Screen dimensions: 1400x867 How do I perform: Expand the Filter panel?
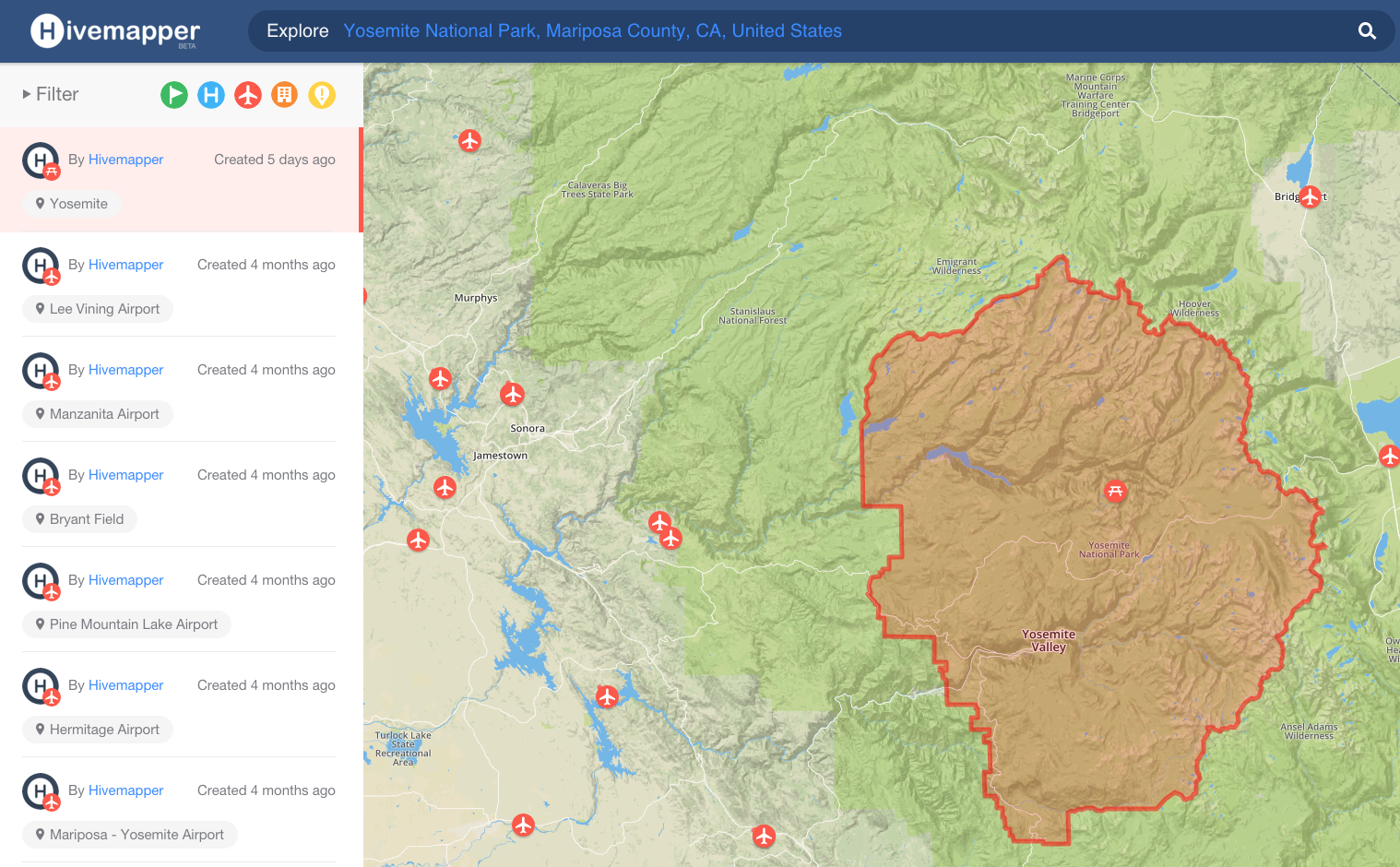(51, 94)
